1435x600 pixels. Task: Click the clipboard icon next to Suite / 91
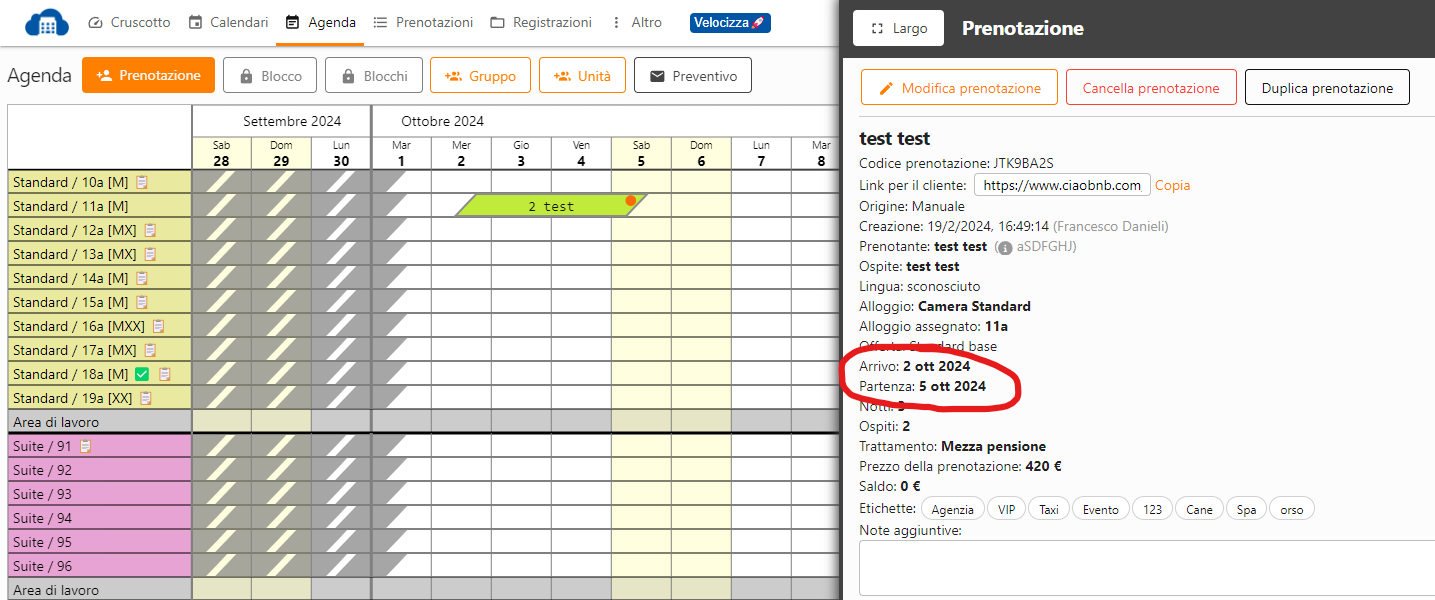tap(85, 446)
